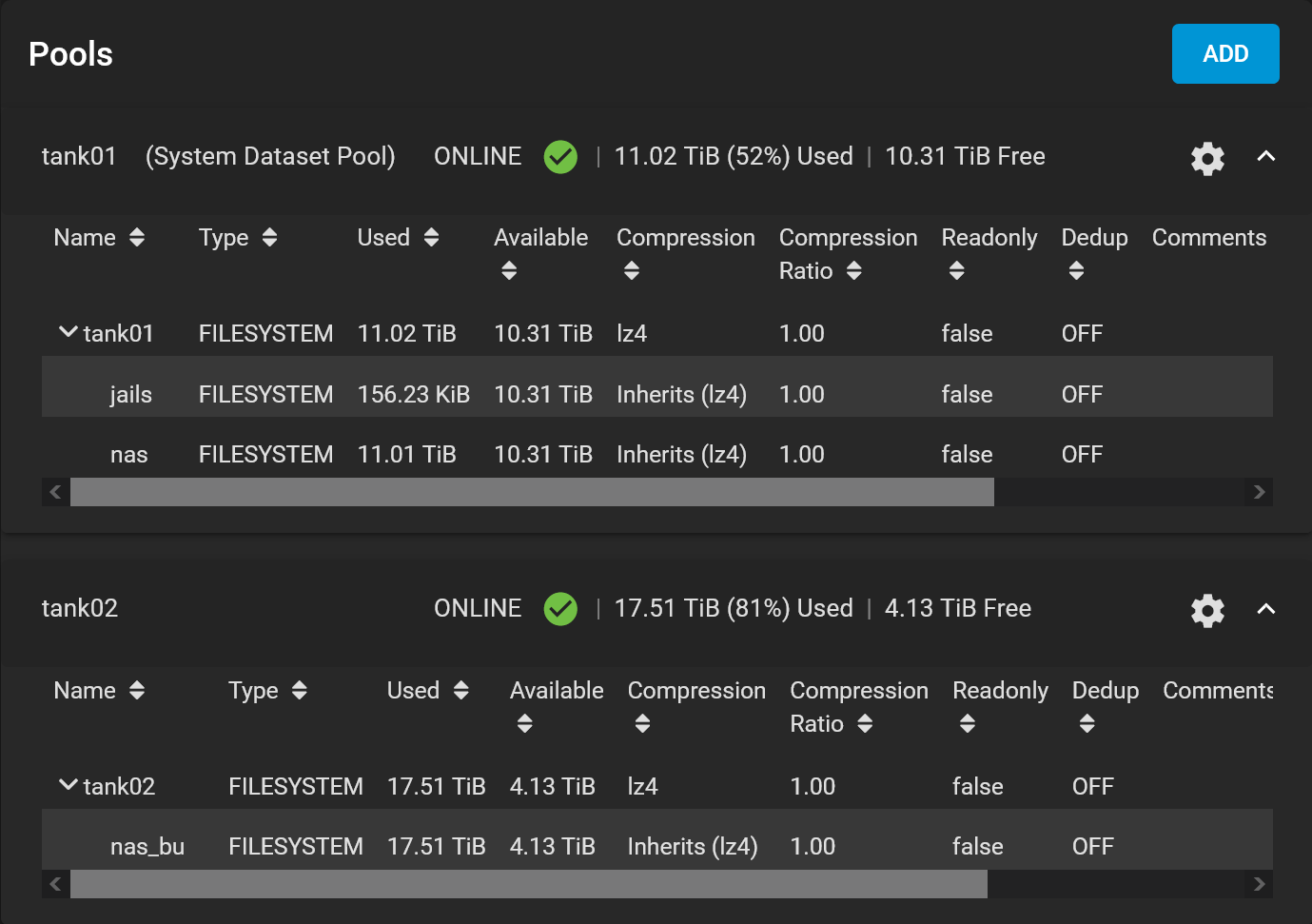Click the '11.02 TiB (52%) Used' summary

coord(734,156)
